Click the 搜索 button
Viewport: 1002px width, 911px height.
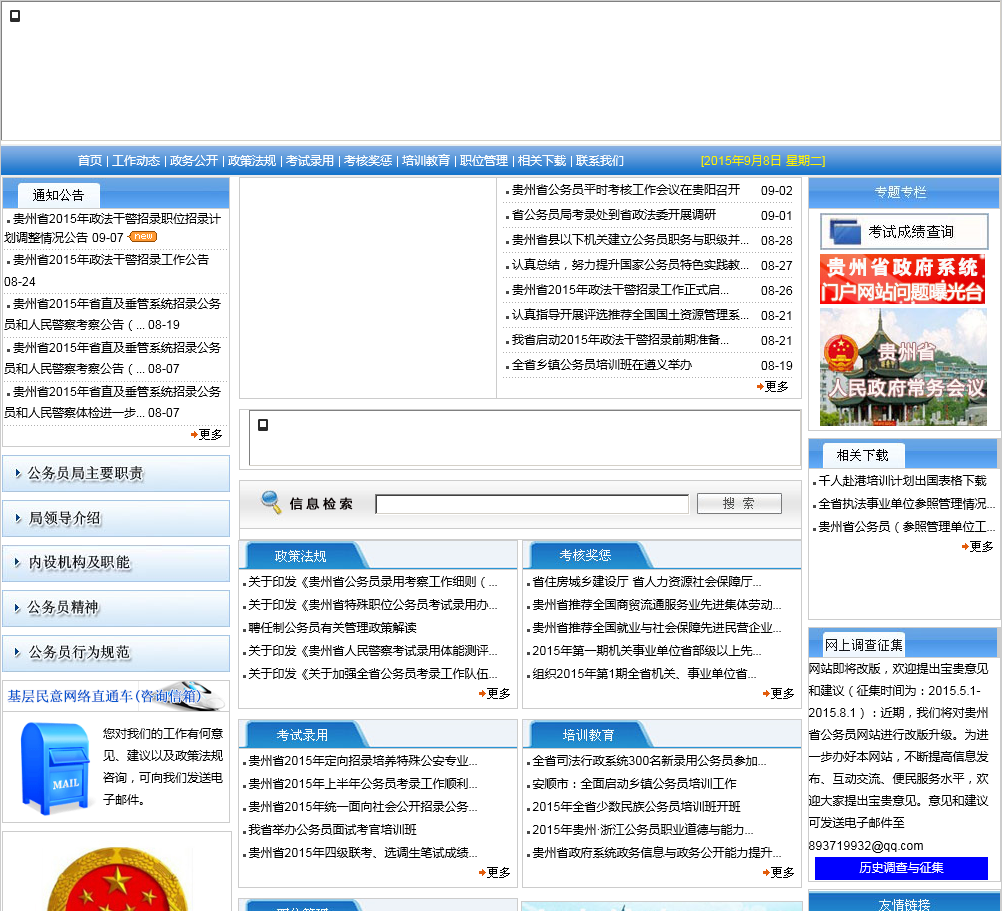tap(739, 503)
